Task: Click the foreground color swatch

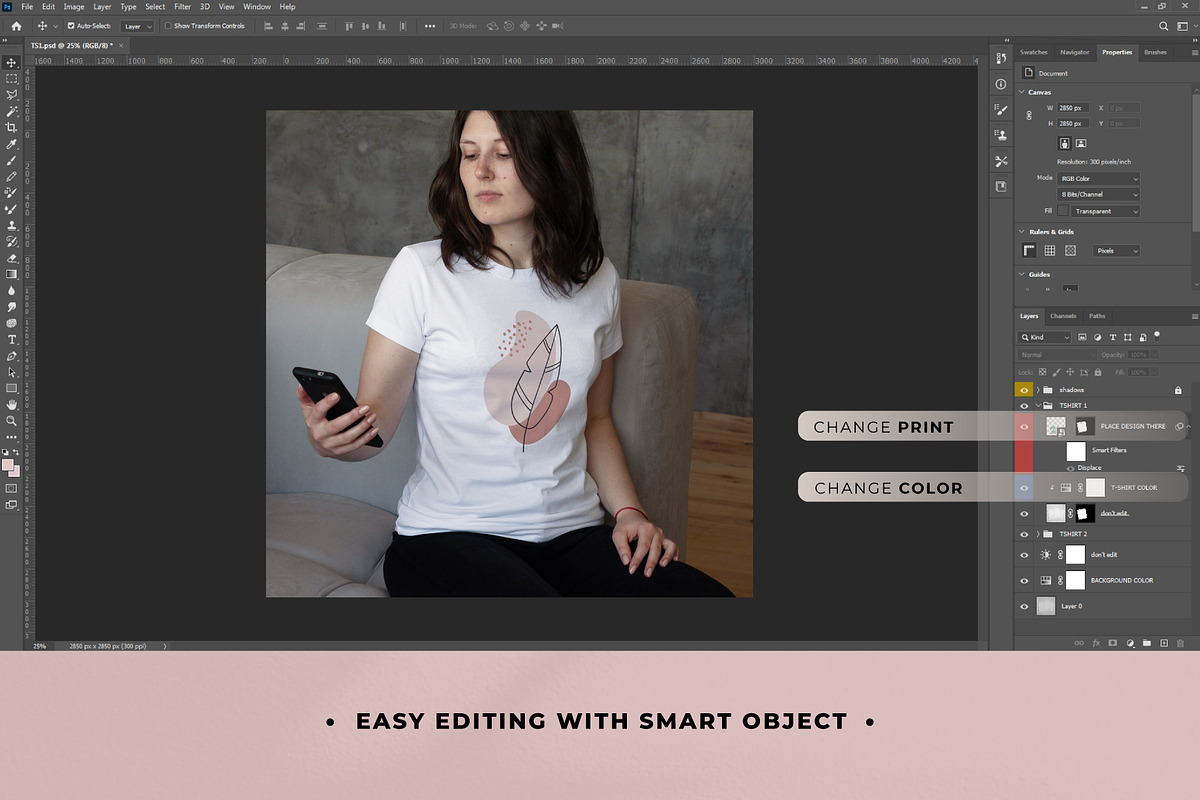Action: coord(8,465)
